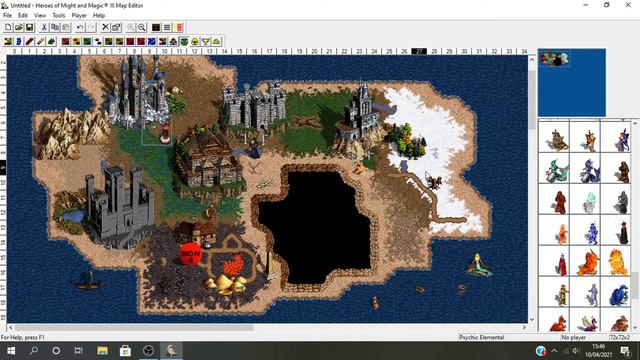Image resolution: width=640 pixels, height=360 pixels.
Task: Open Task View on the taskbar
Action: click(x=78, y=351)
